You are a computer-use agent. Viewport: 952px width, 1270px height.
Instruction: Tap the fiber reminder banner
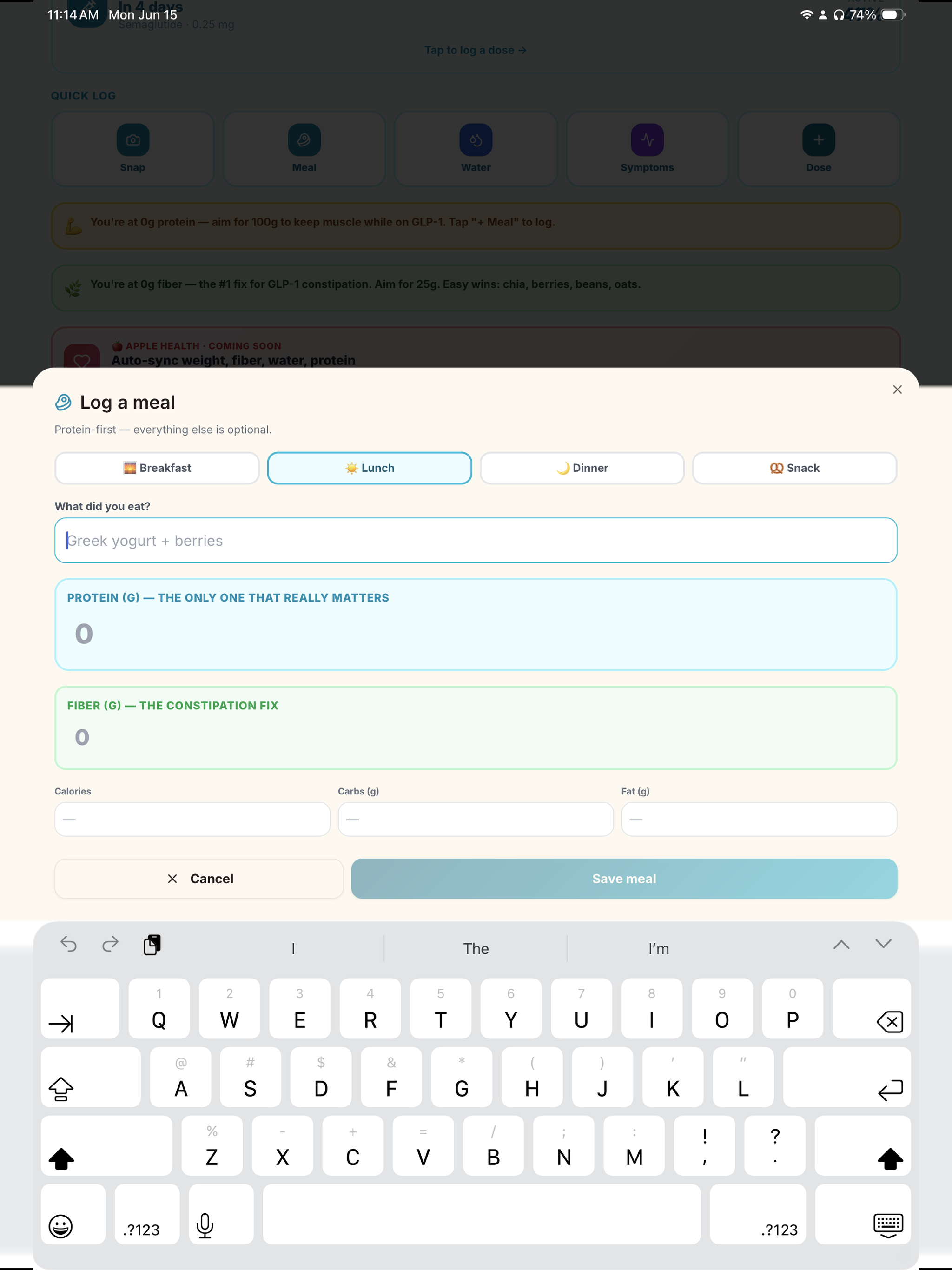(x=476, y=288)
